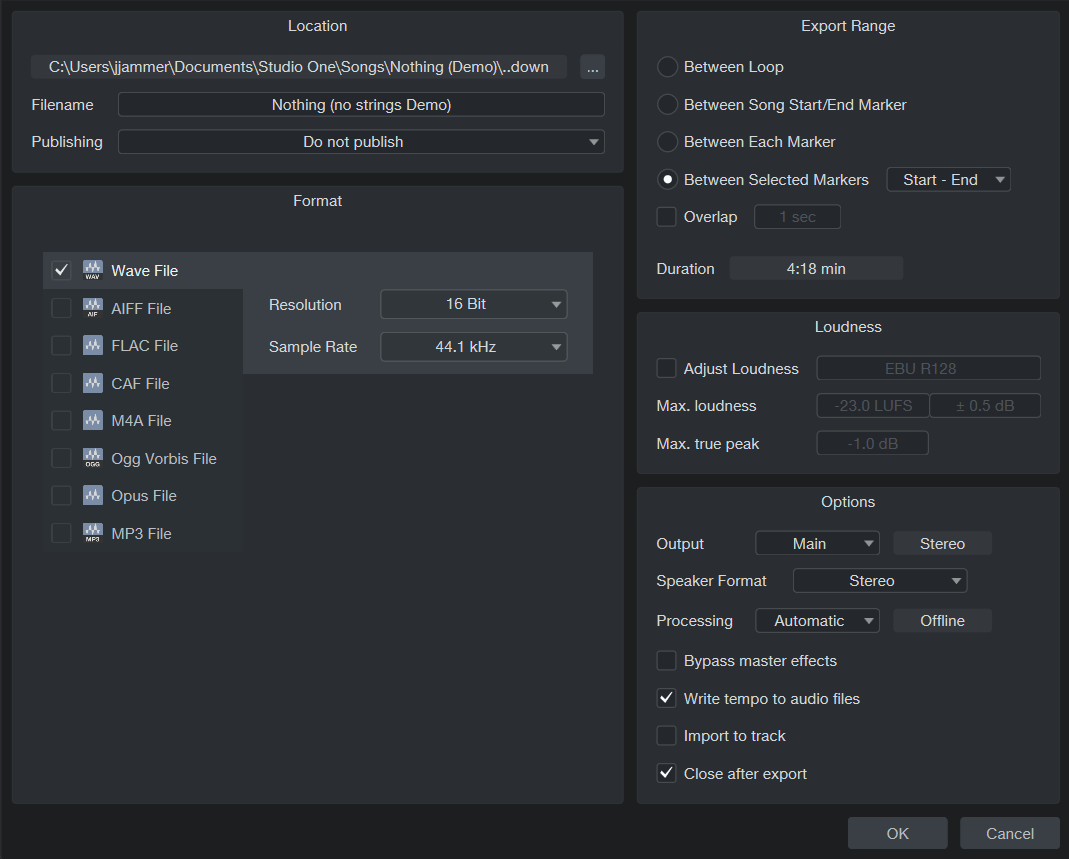Viewport: 1069px width, 859px height.
Task: Select Between Loop export range
Action: tap(667, 67)
